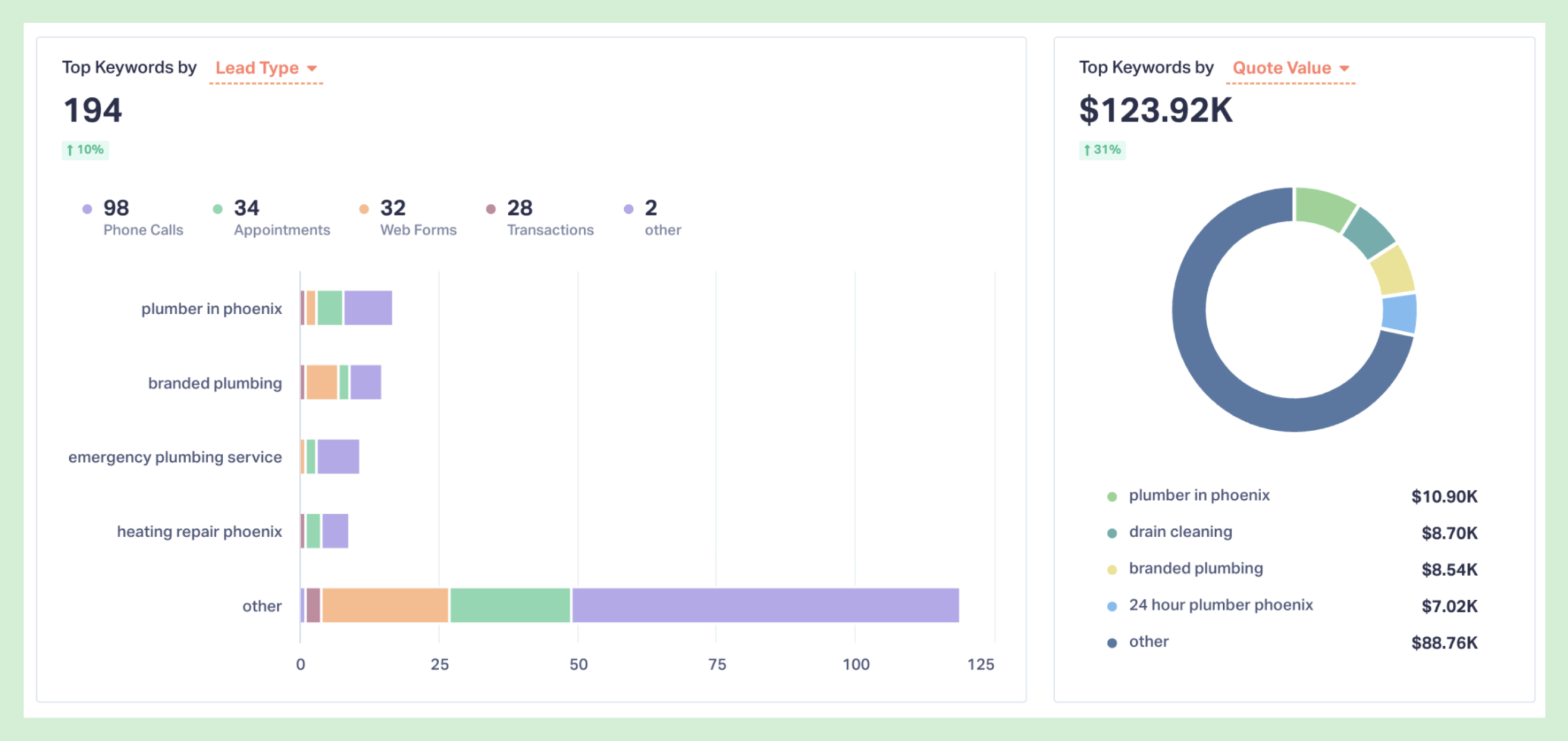Select the 'drain cleaning' legend entry
The height and width of the screenshot is (741, 1568).
click(1180, 532)
